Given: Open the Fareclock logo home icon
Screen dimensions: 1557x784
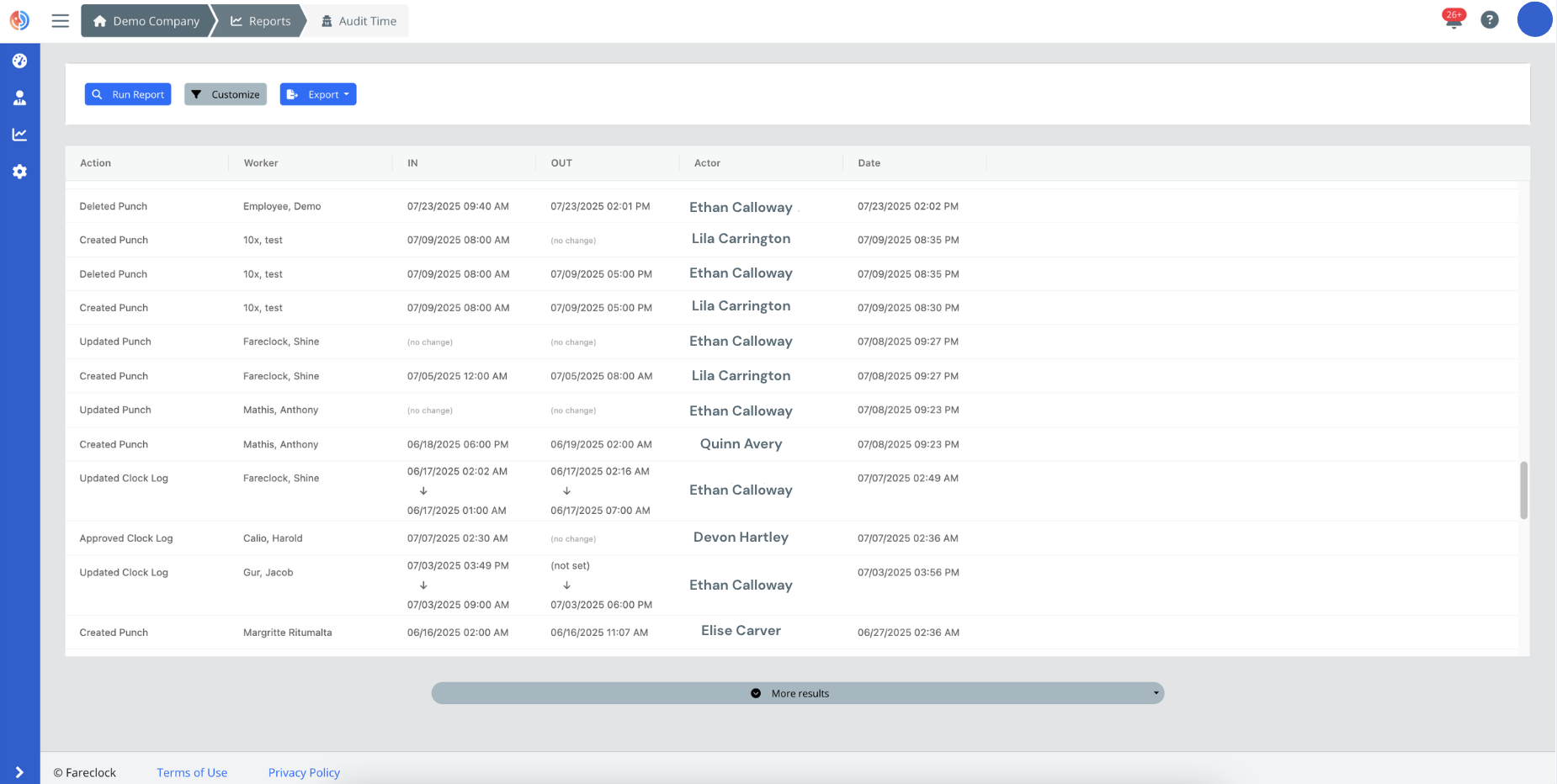Looking at the screenshot, I should click(19, 19).
